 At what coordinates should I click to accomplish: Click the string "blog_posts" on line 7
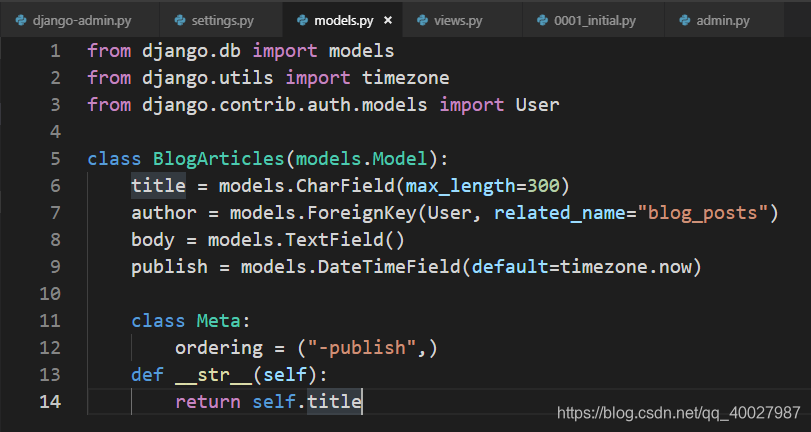coord(702,213)
